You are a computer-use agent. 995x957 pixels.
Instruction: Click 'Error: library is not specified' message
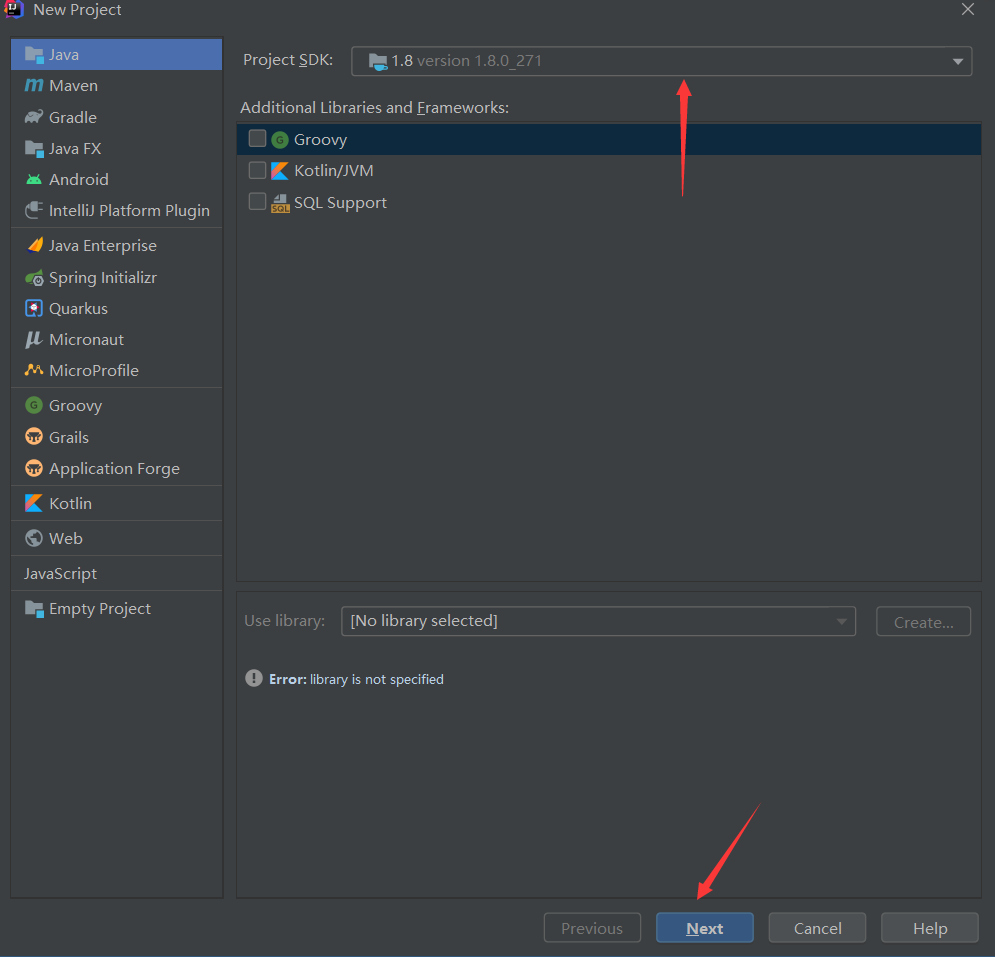[x=356, y=679]
